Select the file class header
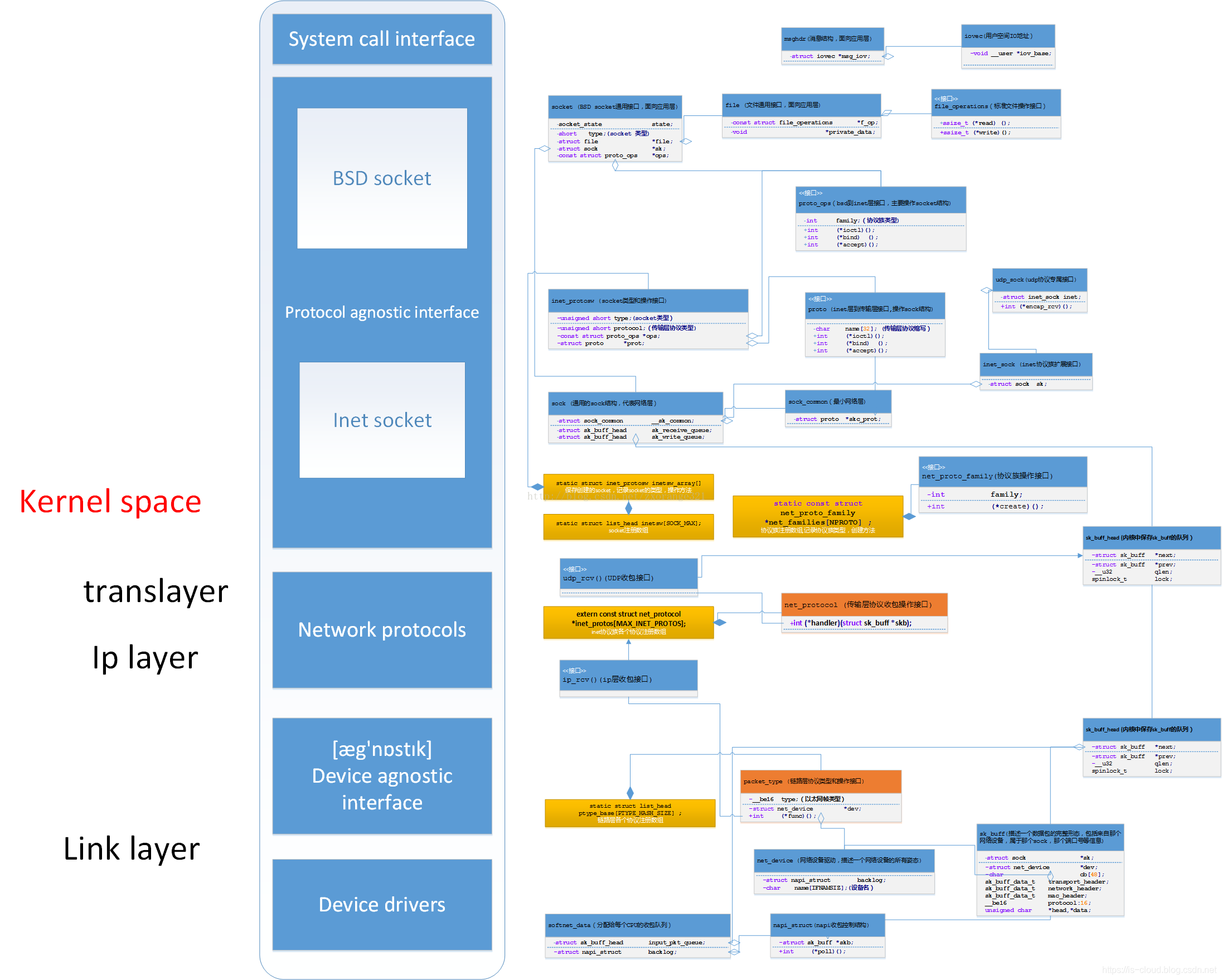 [802, 105]
